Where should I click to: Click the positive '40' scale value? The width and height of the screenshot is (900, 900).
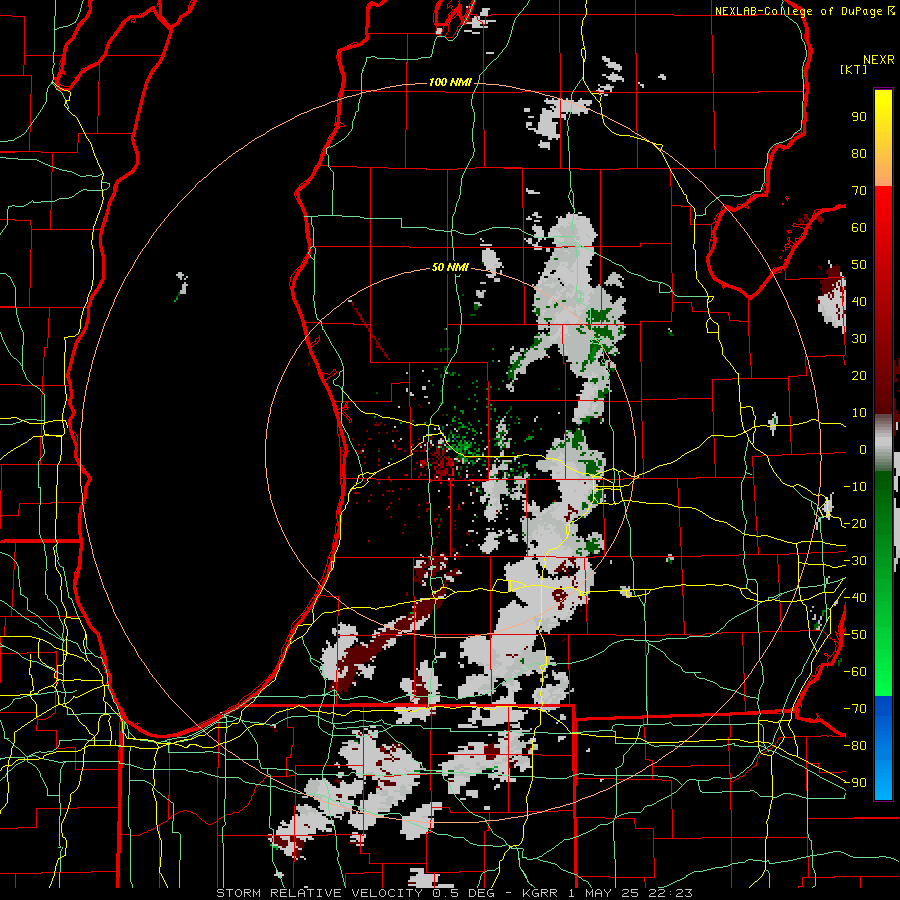(x=859, y=301)
